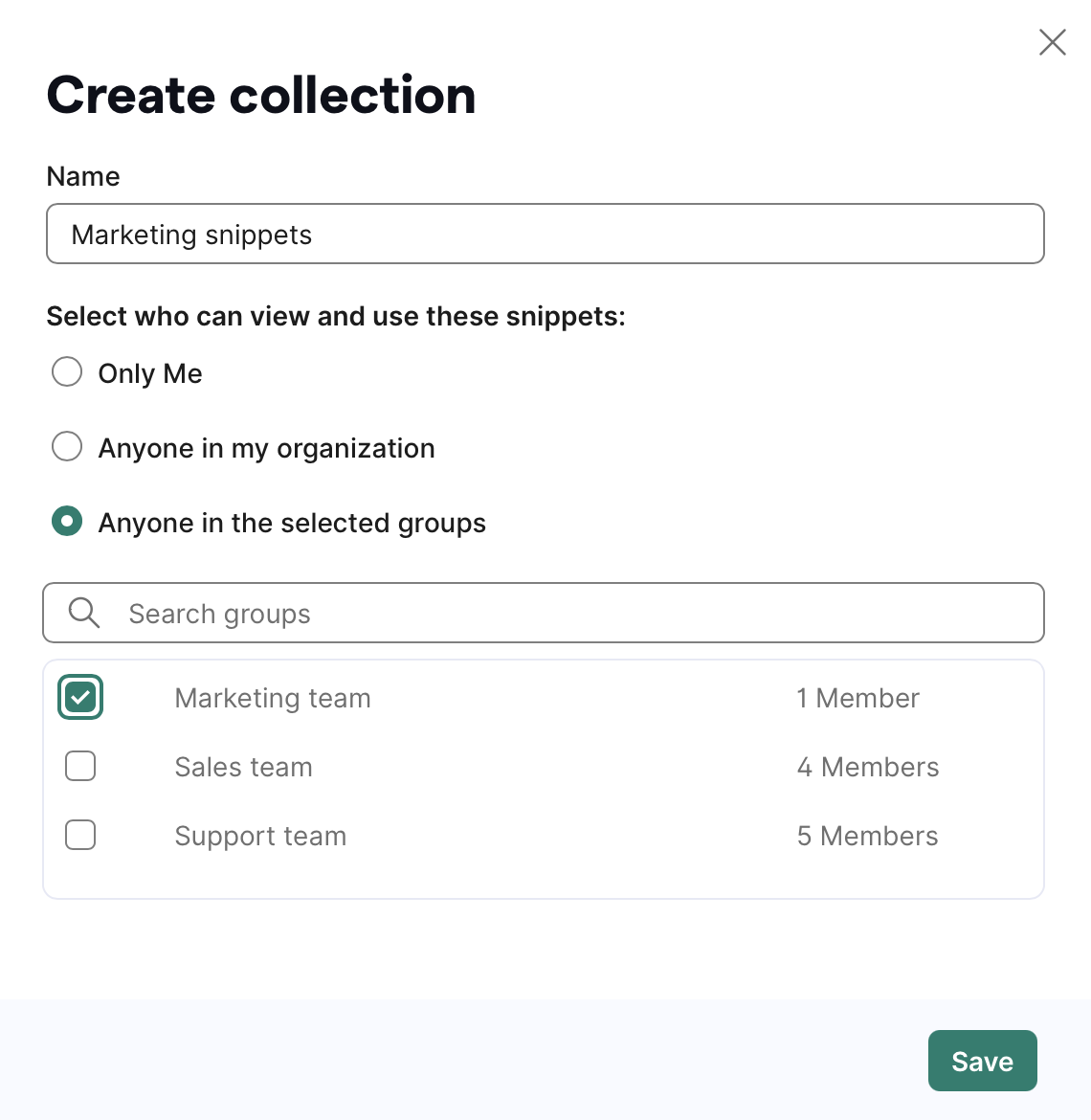1091x1120 pixels.
Task: Choose Anyone in my organization access
Action: [67, 446]
